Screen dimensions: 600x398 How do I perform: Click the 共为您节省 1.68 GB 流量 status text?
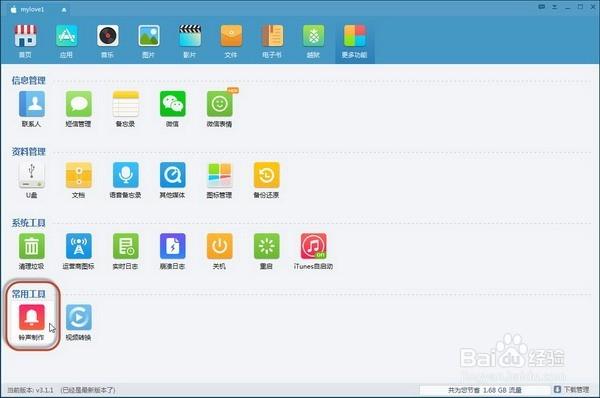point(484,390)
